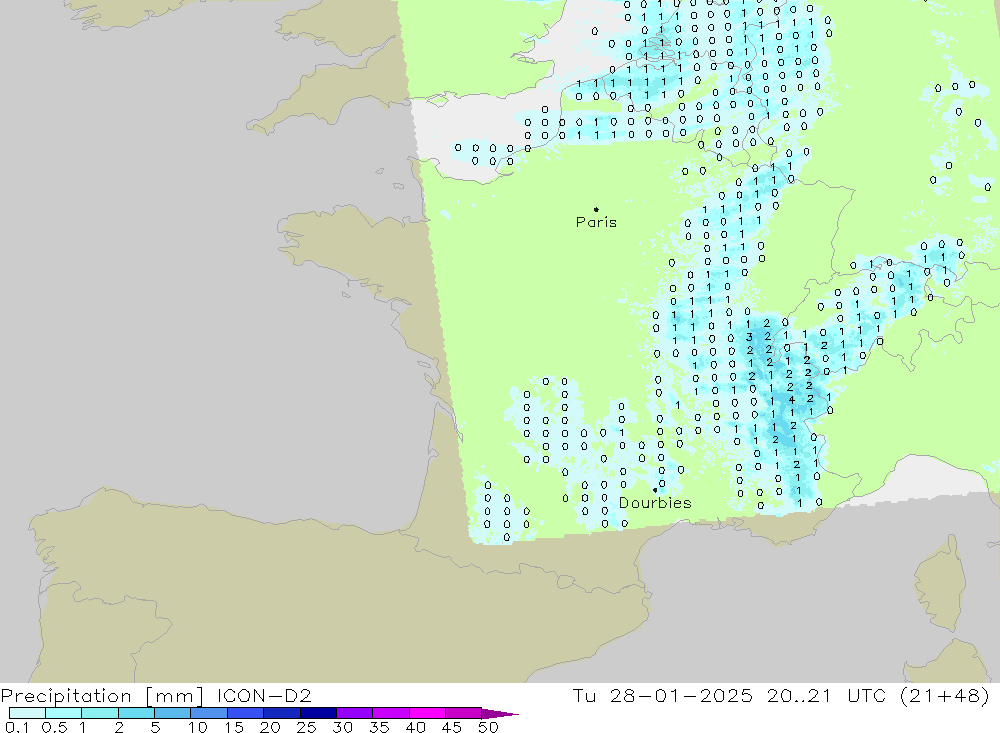
Task: Select the 10–15 mm legend color swatch
Action: click(209, 713)
